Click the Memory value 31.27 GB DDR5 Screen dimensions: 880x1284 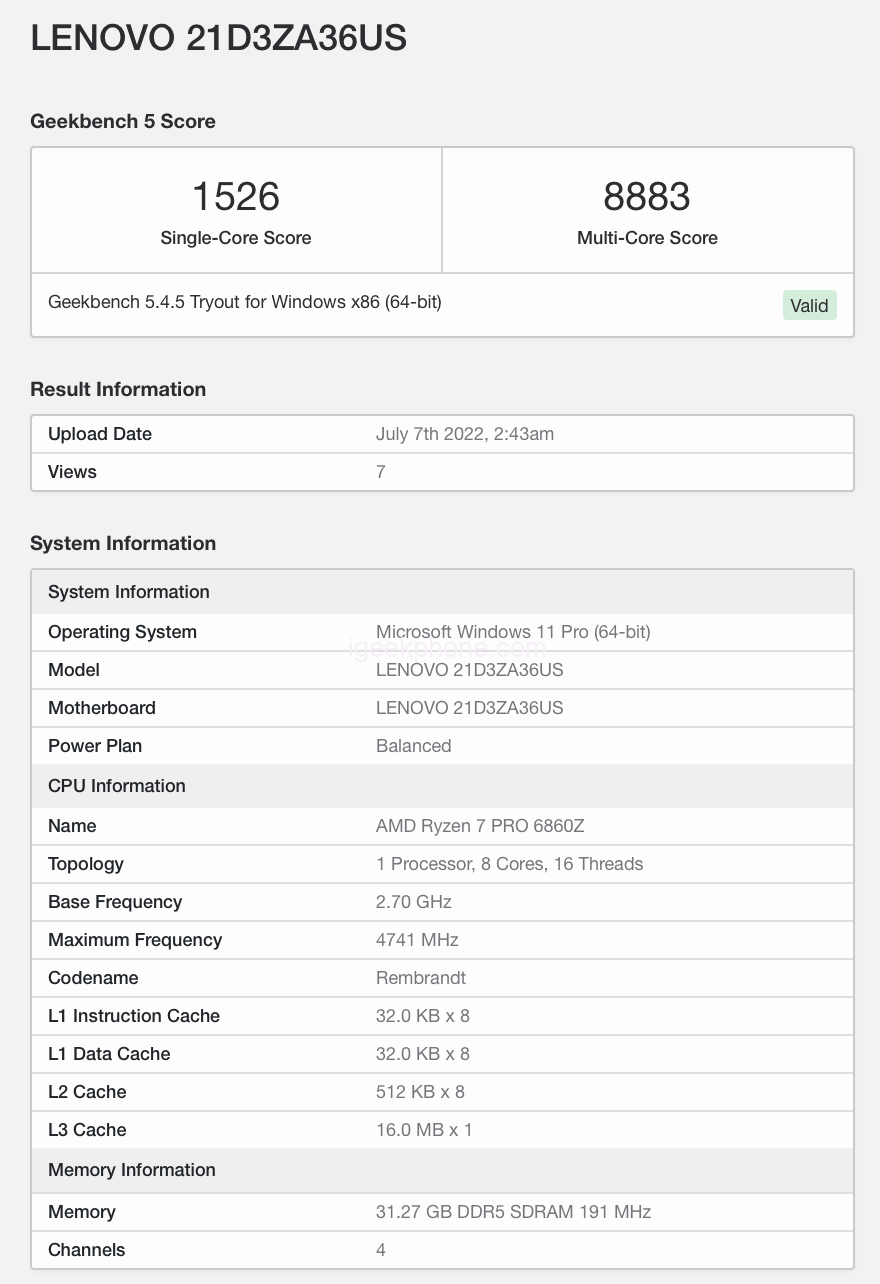click(513, 1212)
